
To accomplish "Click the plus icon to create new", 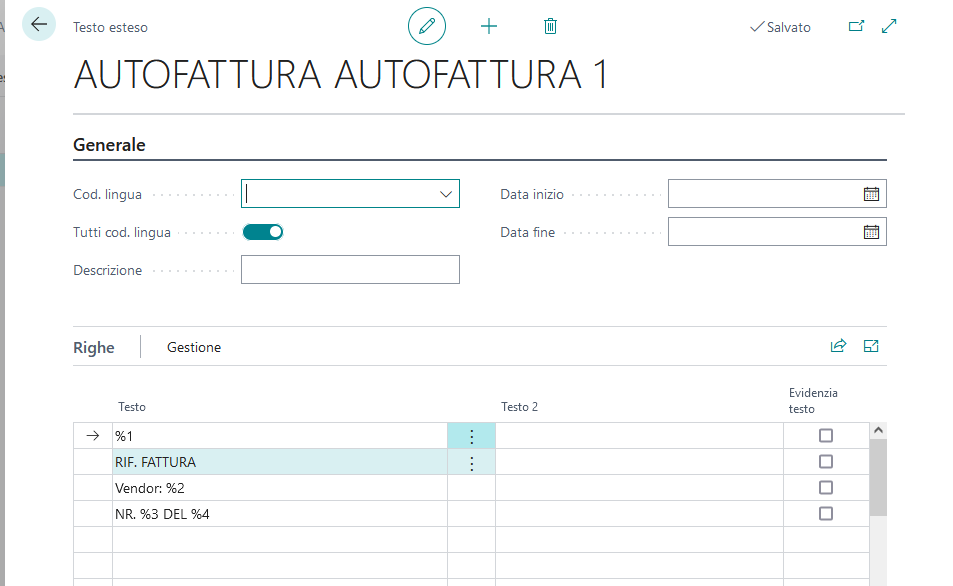I will click(x=489, y=26).
